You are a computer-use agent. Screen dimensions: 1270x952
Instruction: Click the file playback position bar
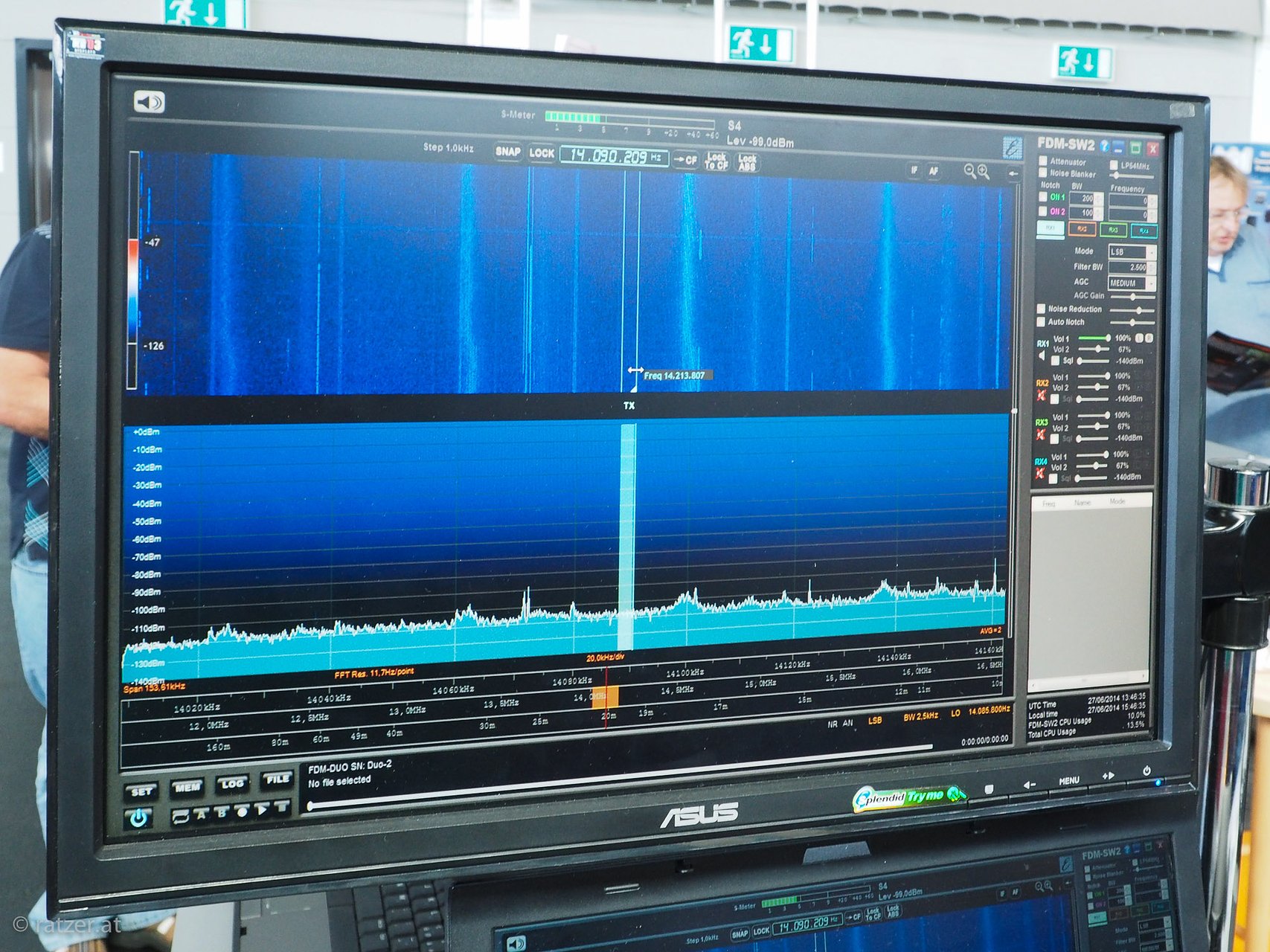pyautogui.click(x=620, y=776)
